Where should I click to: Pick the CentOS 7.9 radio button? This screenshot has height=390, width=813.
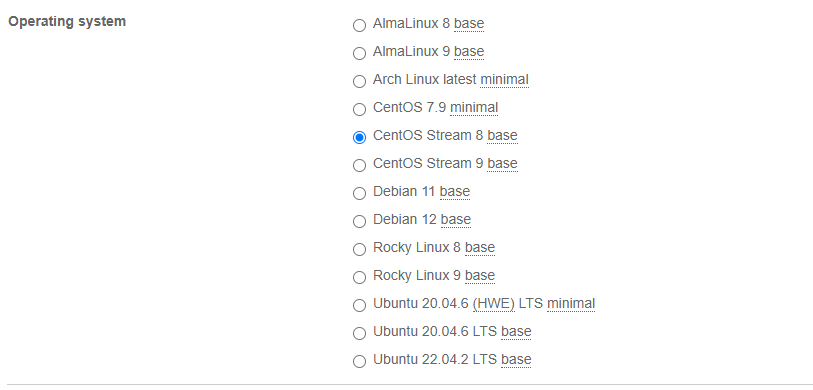(359, 109)
